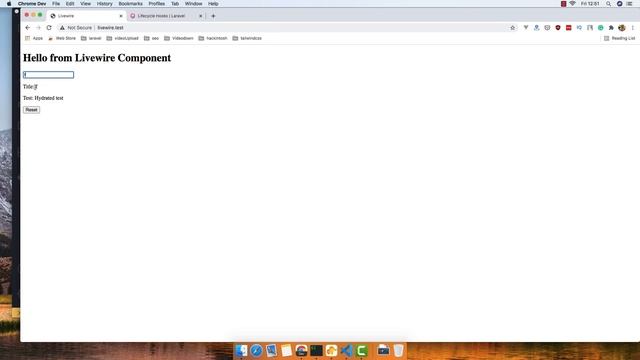Bookmark this page with the star icon
The height and width of the screenshot is (360, 640).
[x=513, y=28]
